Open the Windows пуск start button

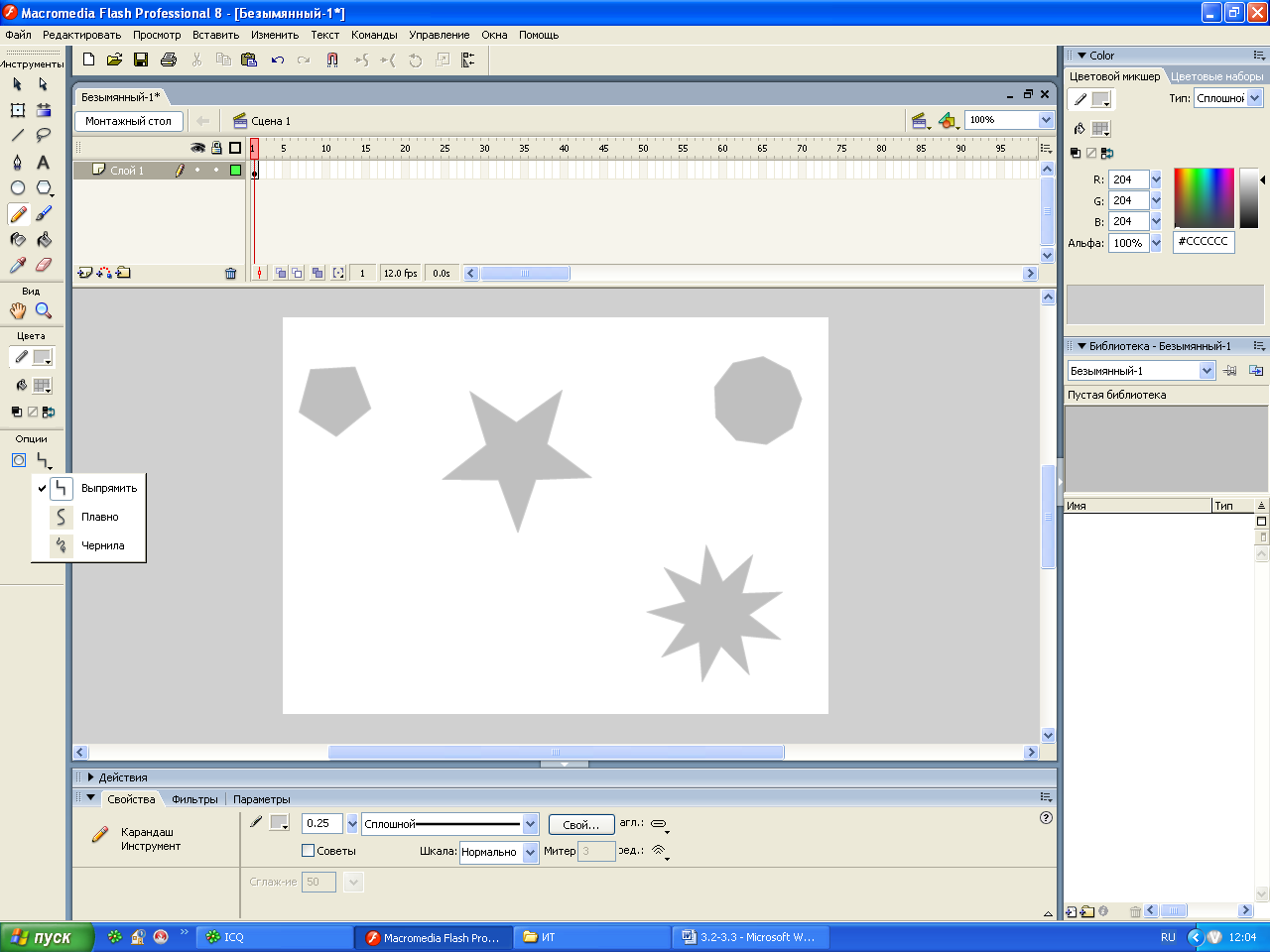(x=47, y=937)
